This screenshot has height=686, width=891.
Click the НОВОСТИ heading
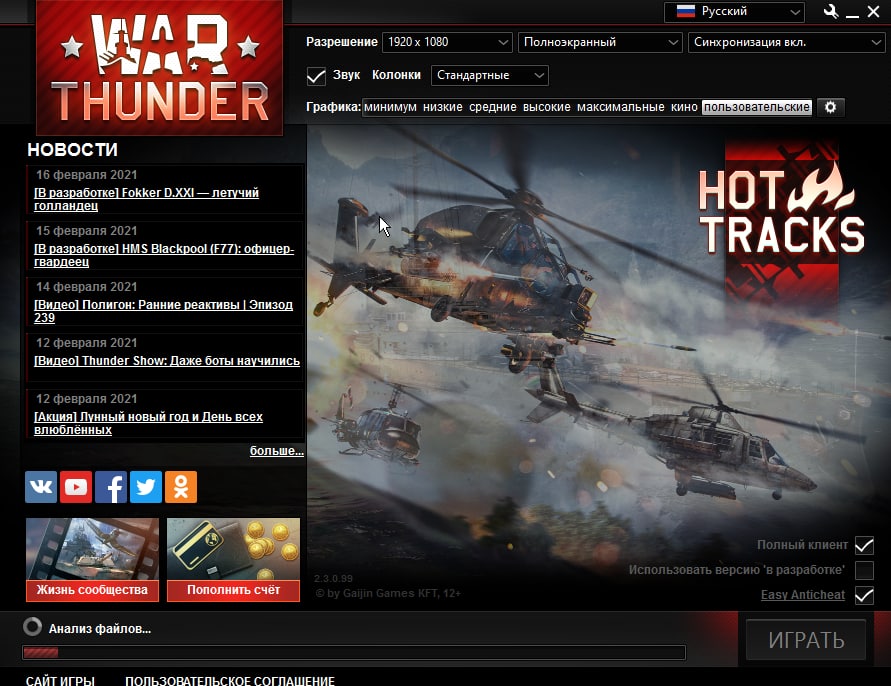point(73,149)
